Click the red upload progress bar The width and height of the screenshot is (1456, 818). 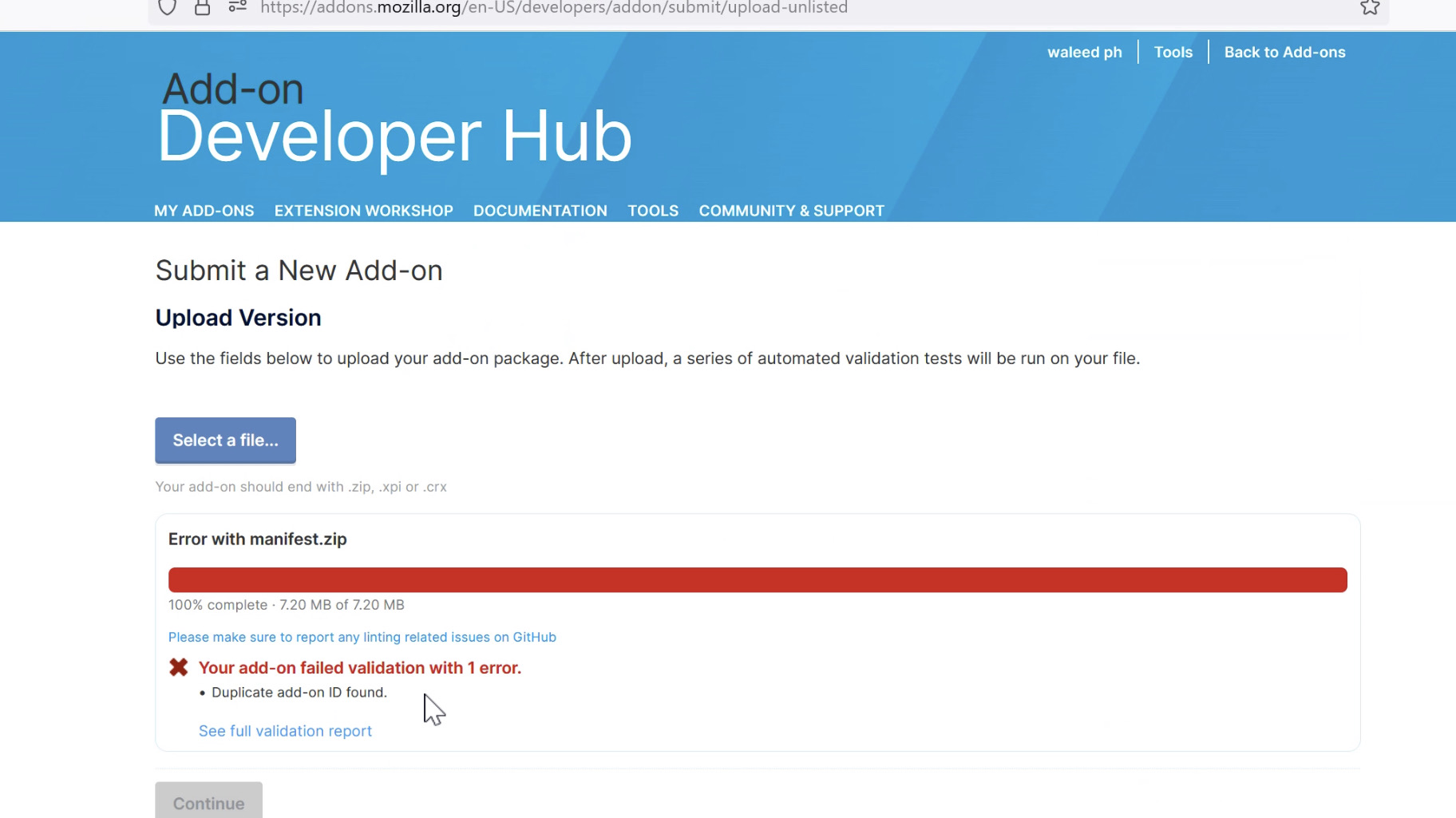(x=758, y=580)
